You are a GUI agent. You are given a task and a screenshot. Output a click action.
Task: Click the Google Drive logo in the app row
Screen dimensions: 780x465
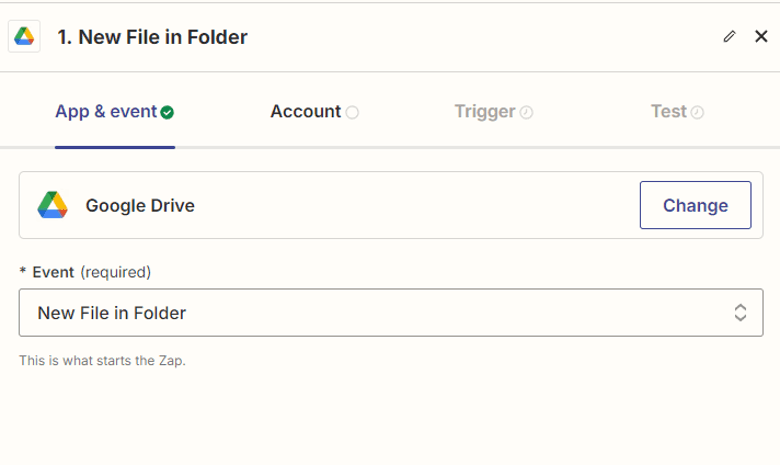point(52,205)
